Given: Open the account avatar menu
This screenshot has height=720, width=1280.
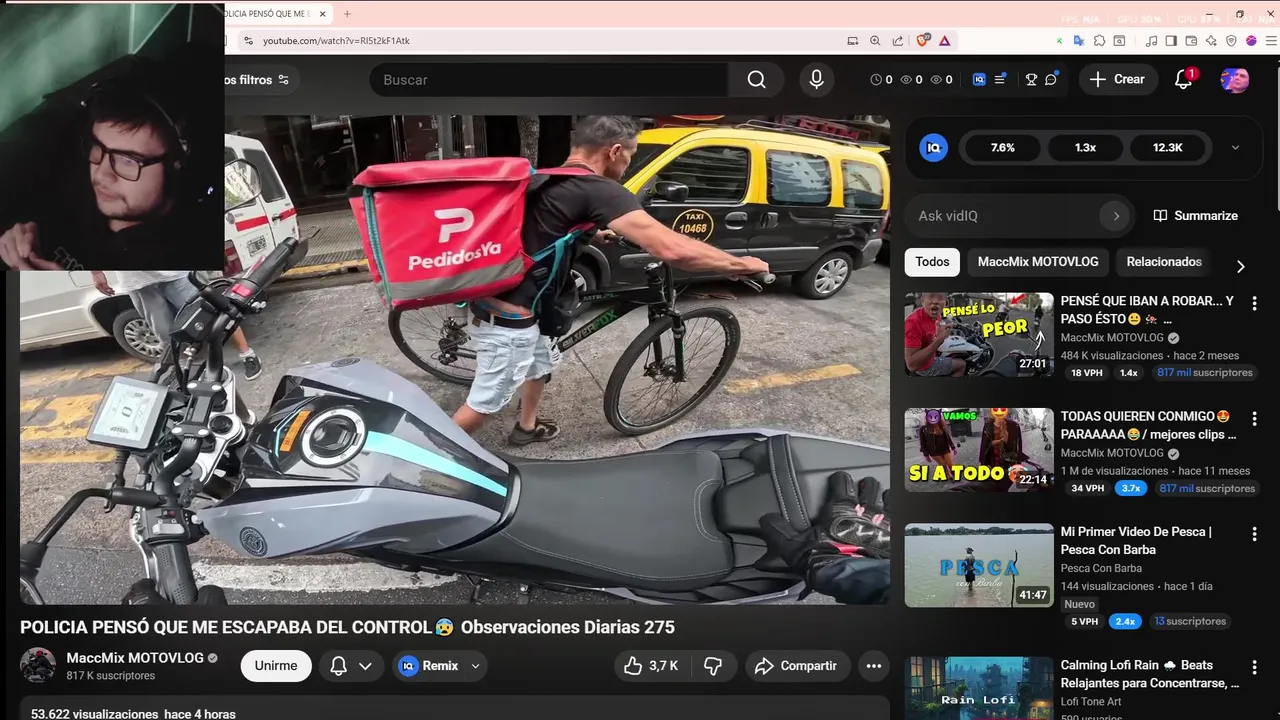Looking at the screenshot, I should (x=1235, y=80).
